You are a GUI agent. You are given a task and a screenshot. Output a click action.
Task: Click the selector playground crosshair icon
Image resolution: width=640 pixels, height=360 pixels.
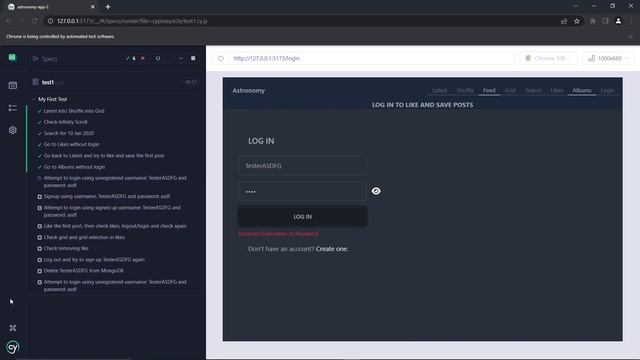point(221,58)
